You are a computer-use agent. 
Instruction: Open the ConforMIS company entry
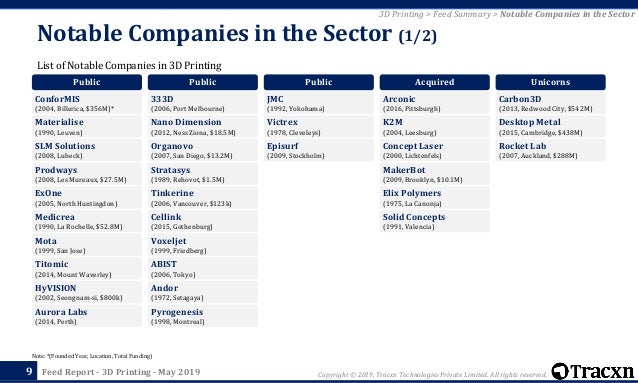click(87, 103)
